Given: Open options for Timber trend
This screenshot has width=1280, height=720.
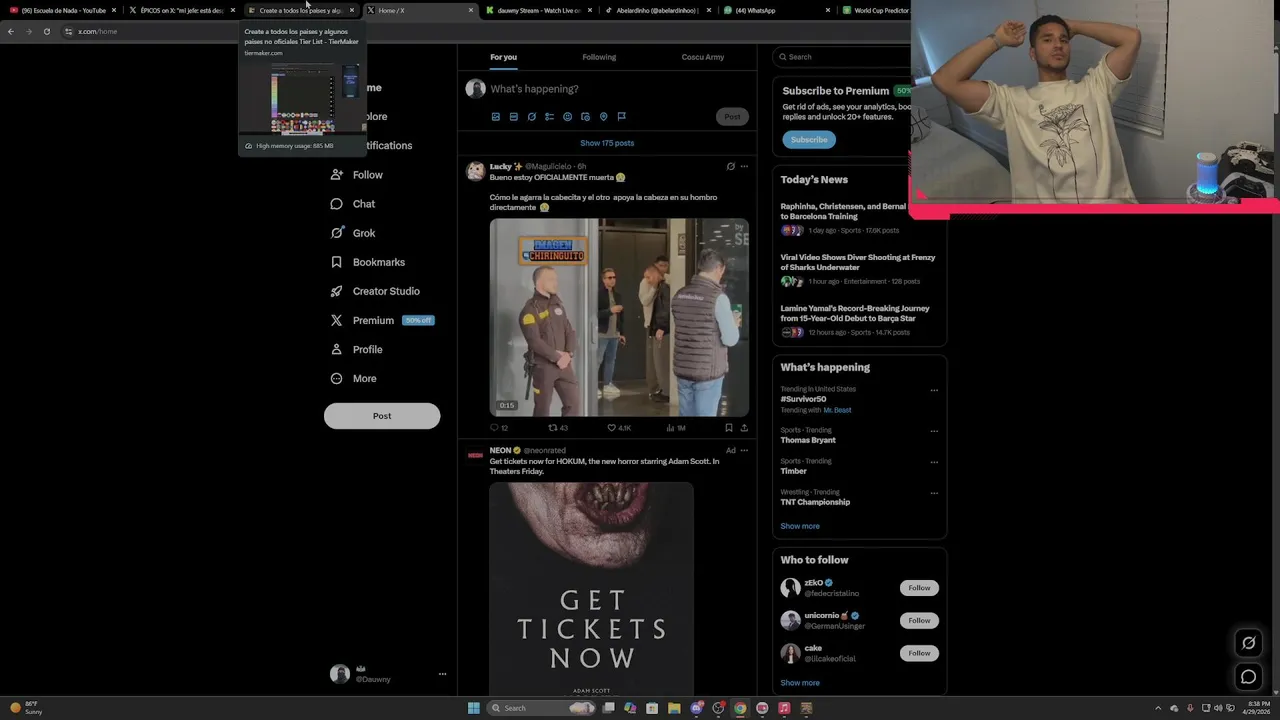Looking at the screenshot, I should click(x=934, y=462).
